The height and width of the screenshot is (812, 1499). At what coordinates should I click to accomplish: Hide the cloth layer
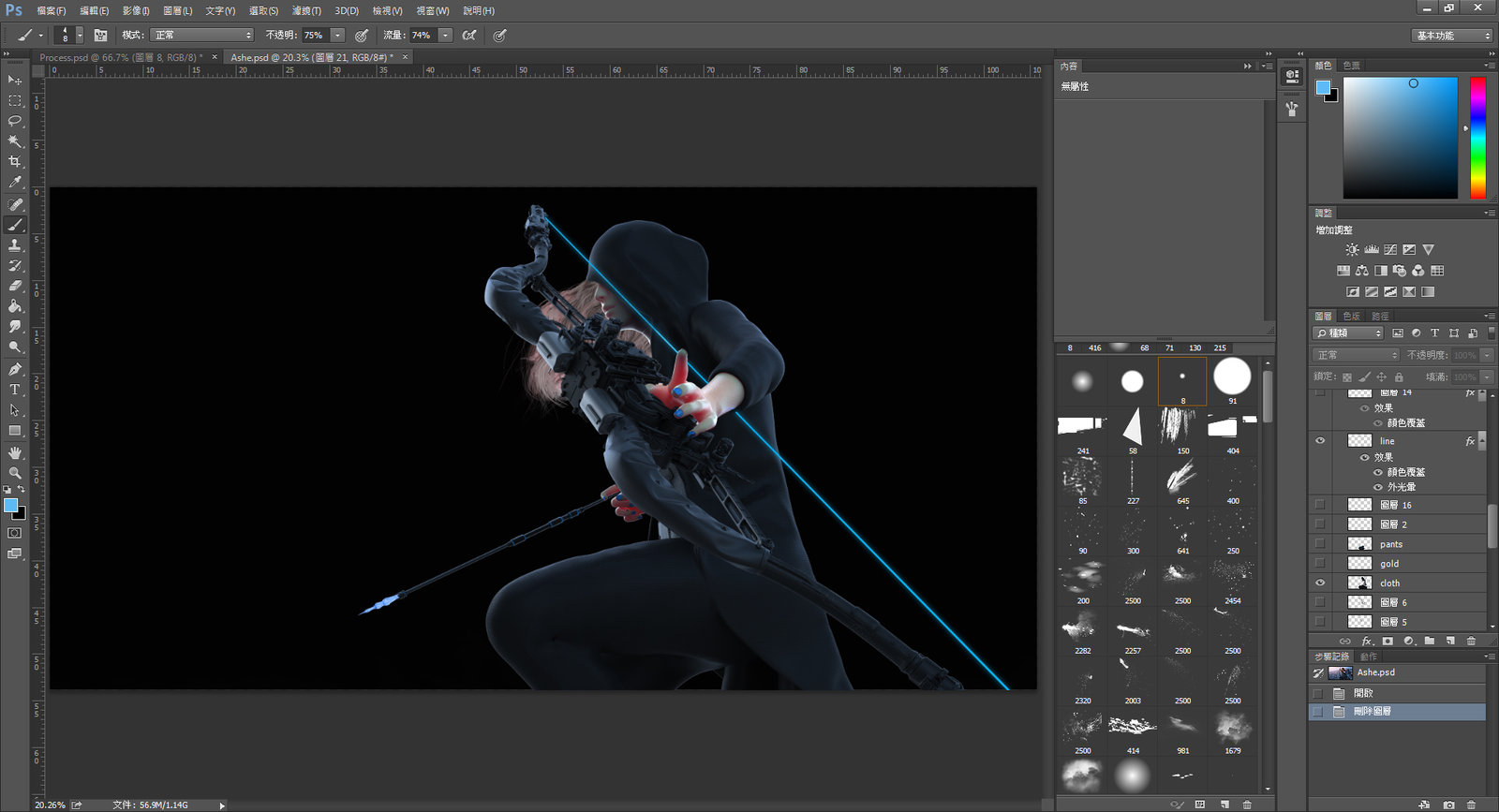click(1320, 583)
